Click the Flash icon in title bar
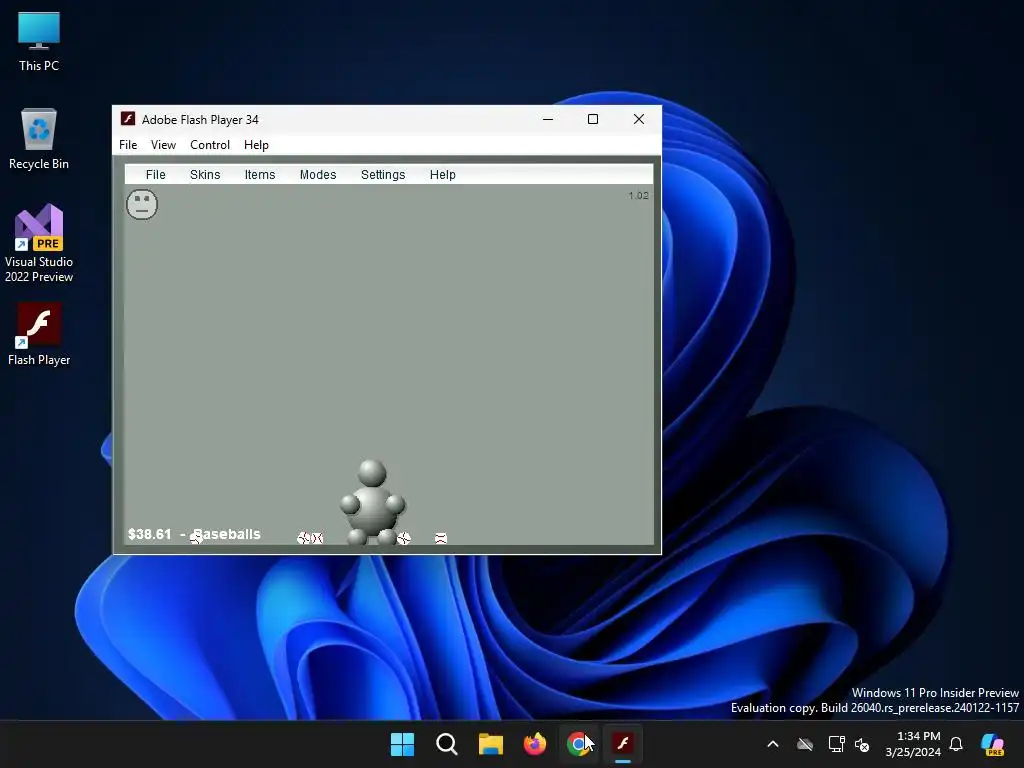1024x768 pixels. (128, 119)
